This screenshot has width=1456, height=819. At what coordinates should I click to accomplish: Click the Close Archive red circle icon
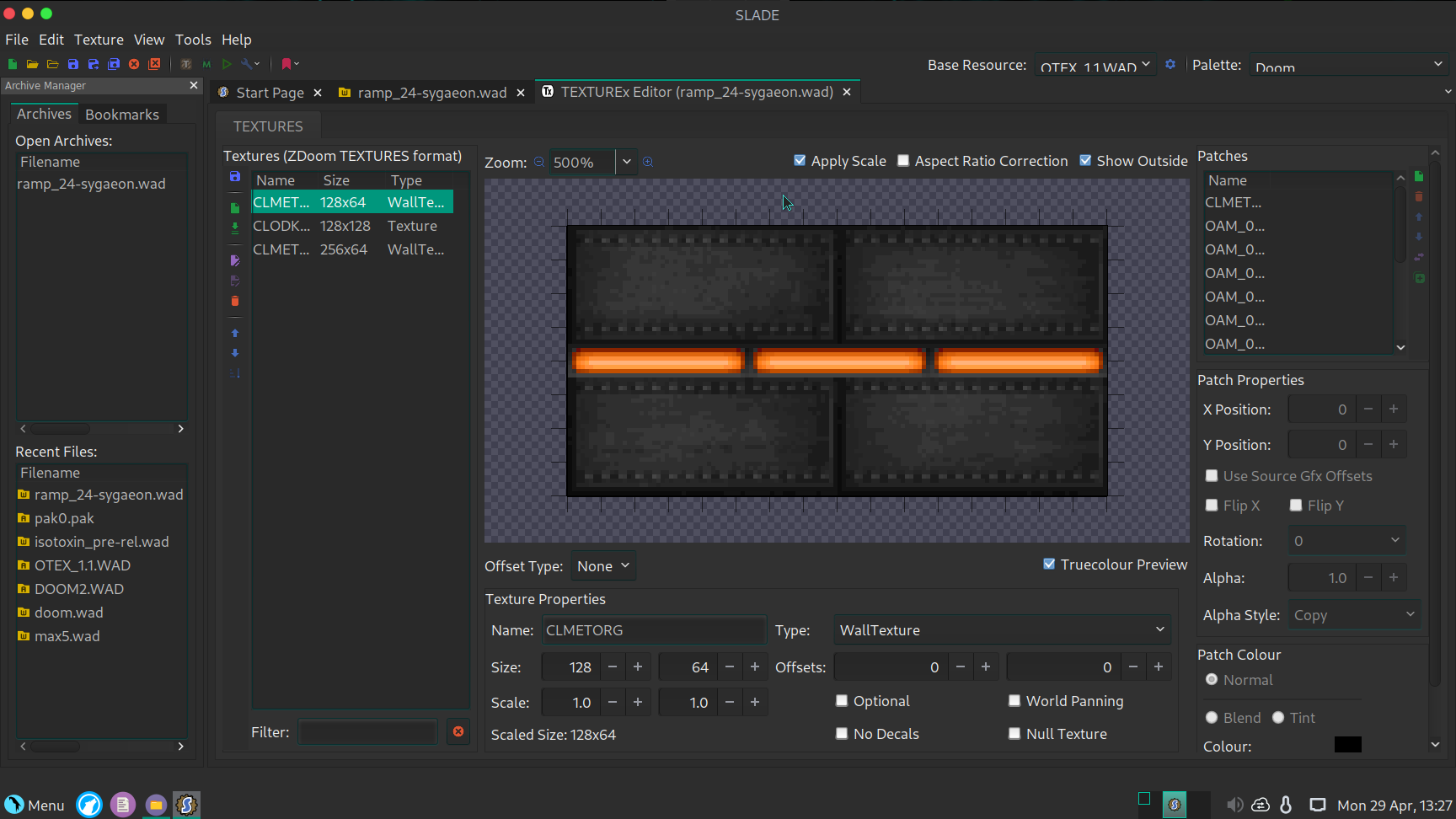(134, 64)
